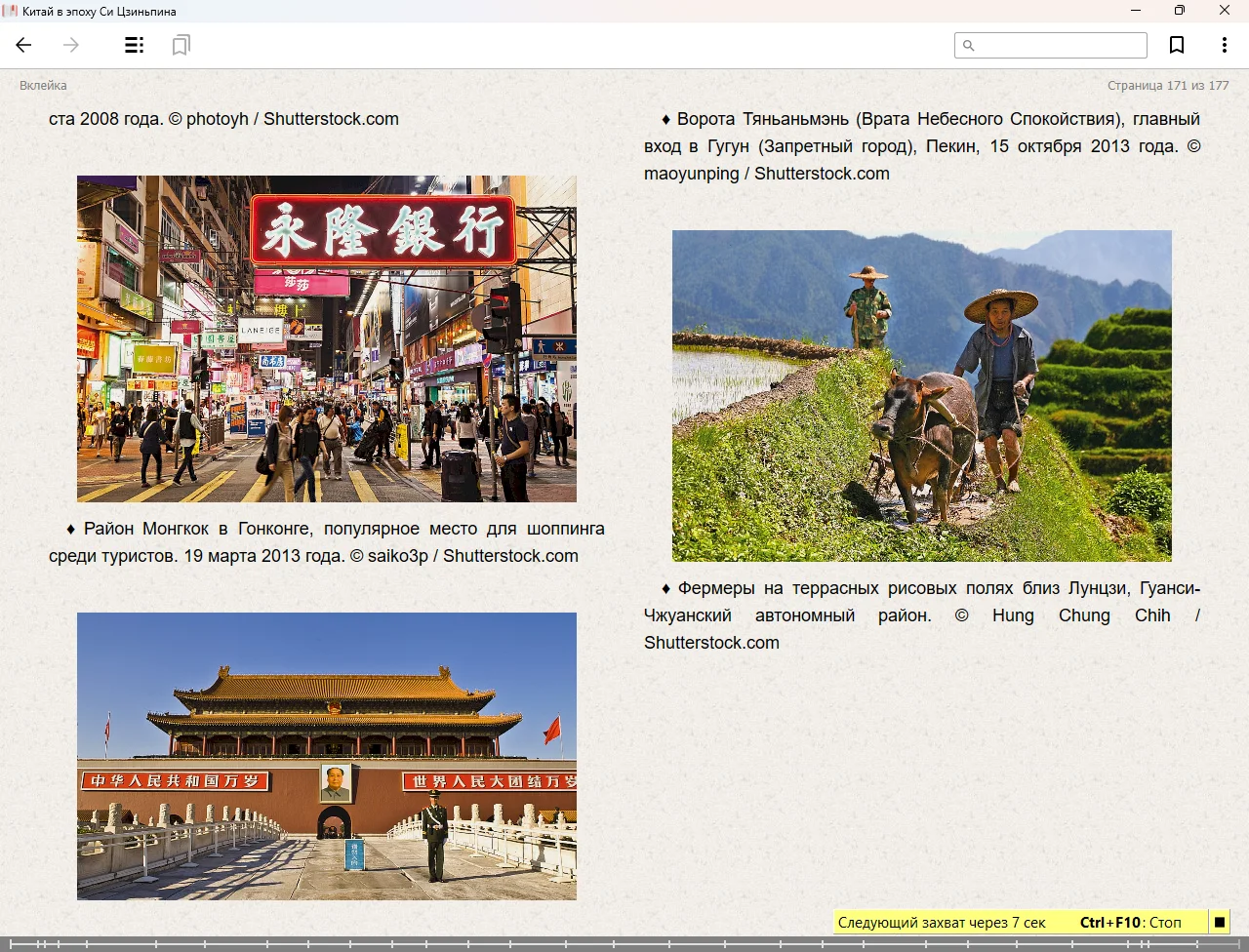Click the caption about Район Монгкок

pos(327,542)
